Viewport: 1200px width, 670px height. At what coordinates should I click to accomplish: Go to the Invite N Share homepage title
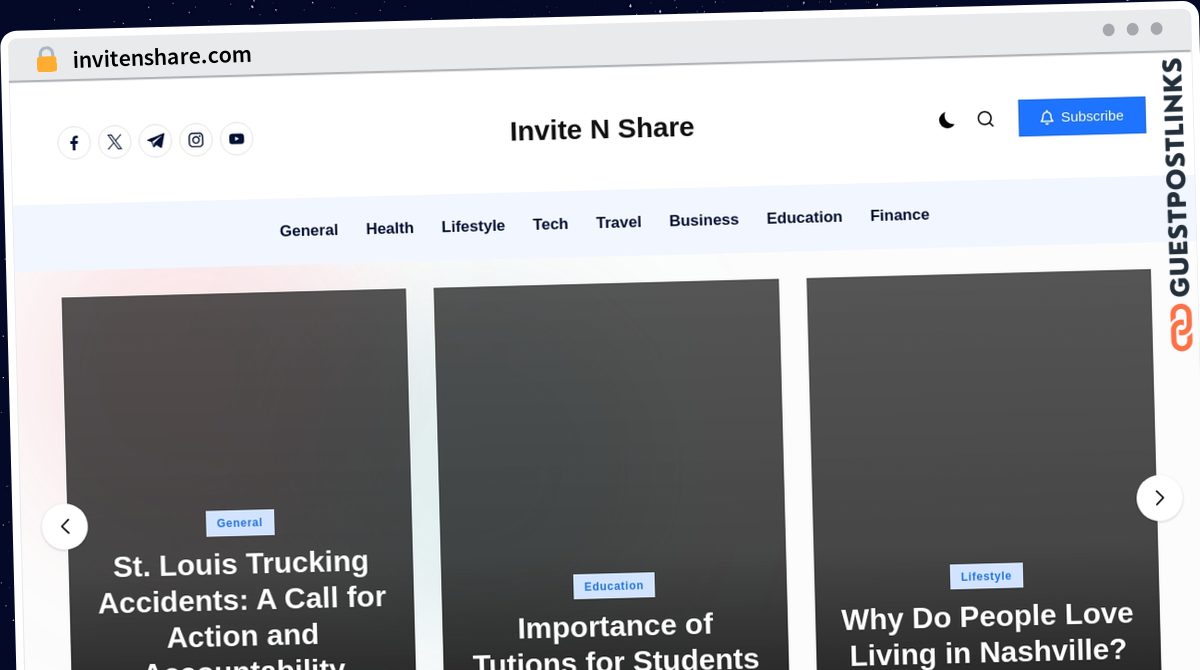click(602, 129)
